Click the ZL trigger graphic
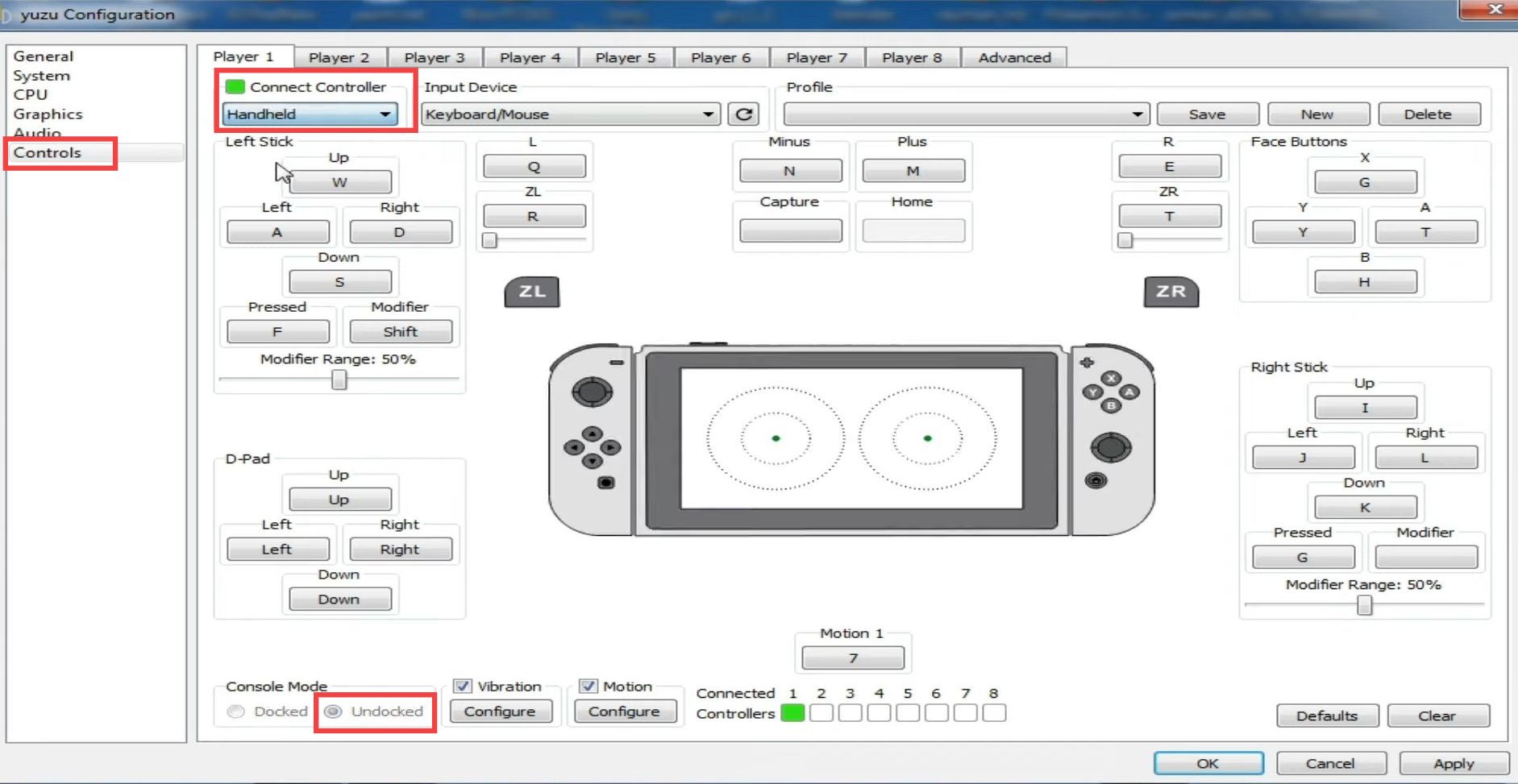 pyautogui.click(x=531, y=292)
